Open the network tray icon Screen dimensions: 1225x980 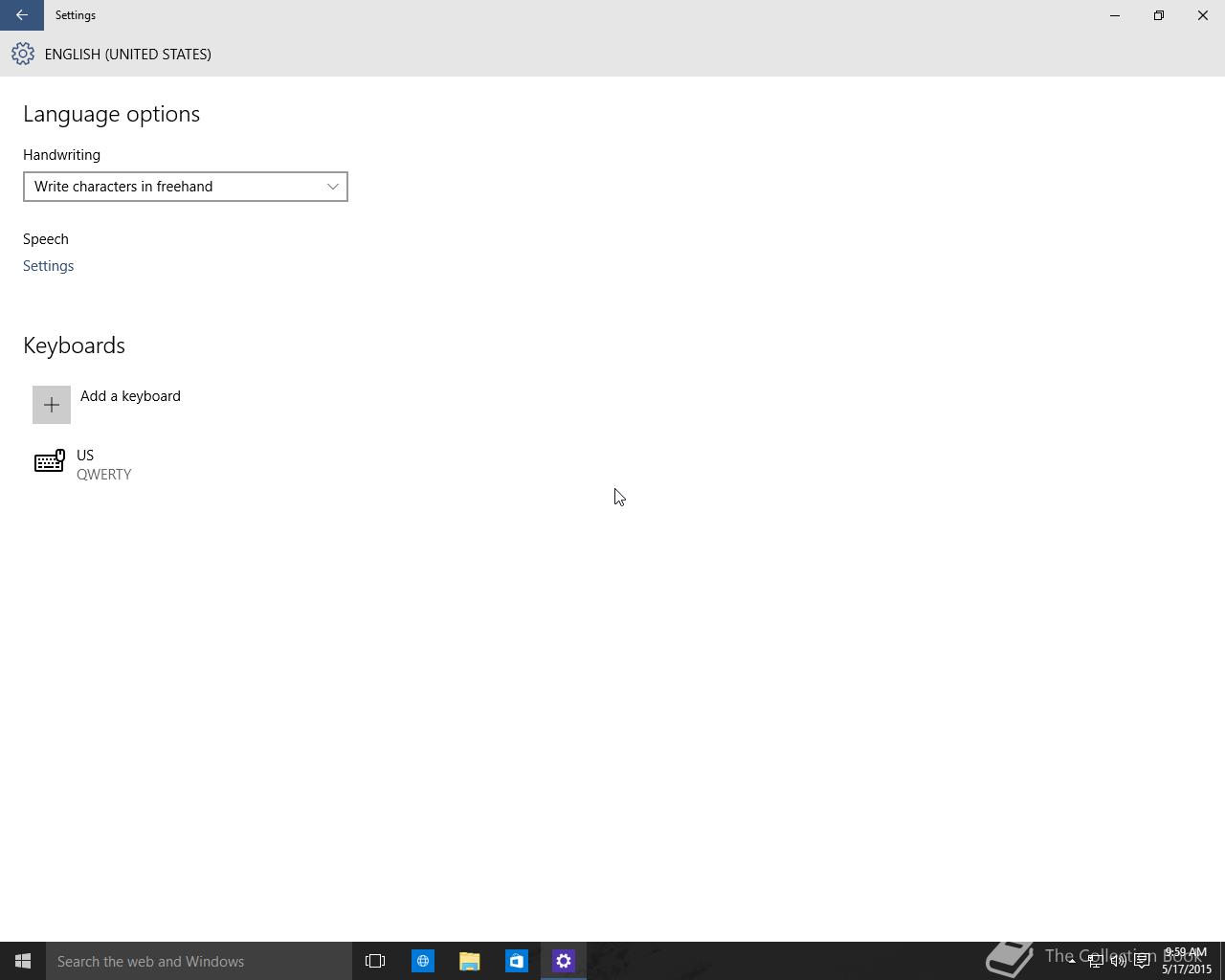(x=1095, y=961)
